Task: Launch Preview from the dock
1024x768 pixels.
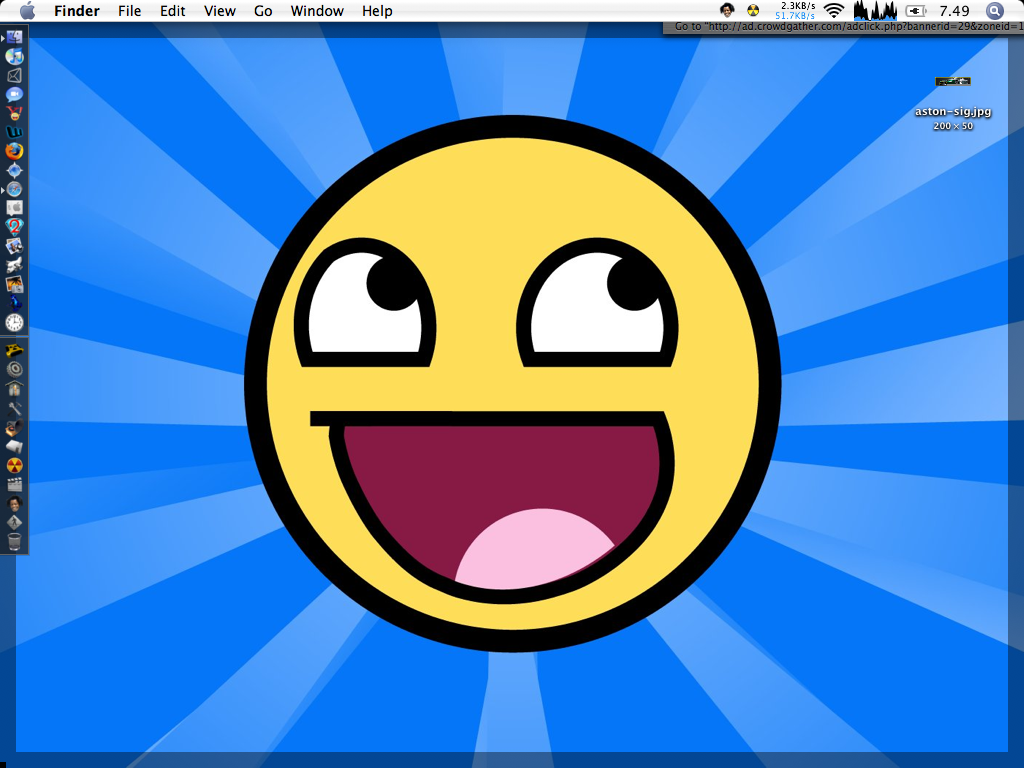Action: (x=14, y=246)
